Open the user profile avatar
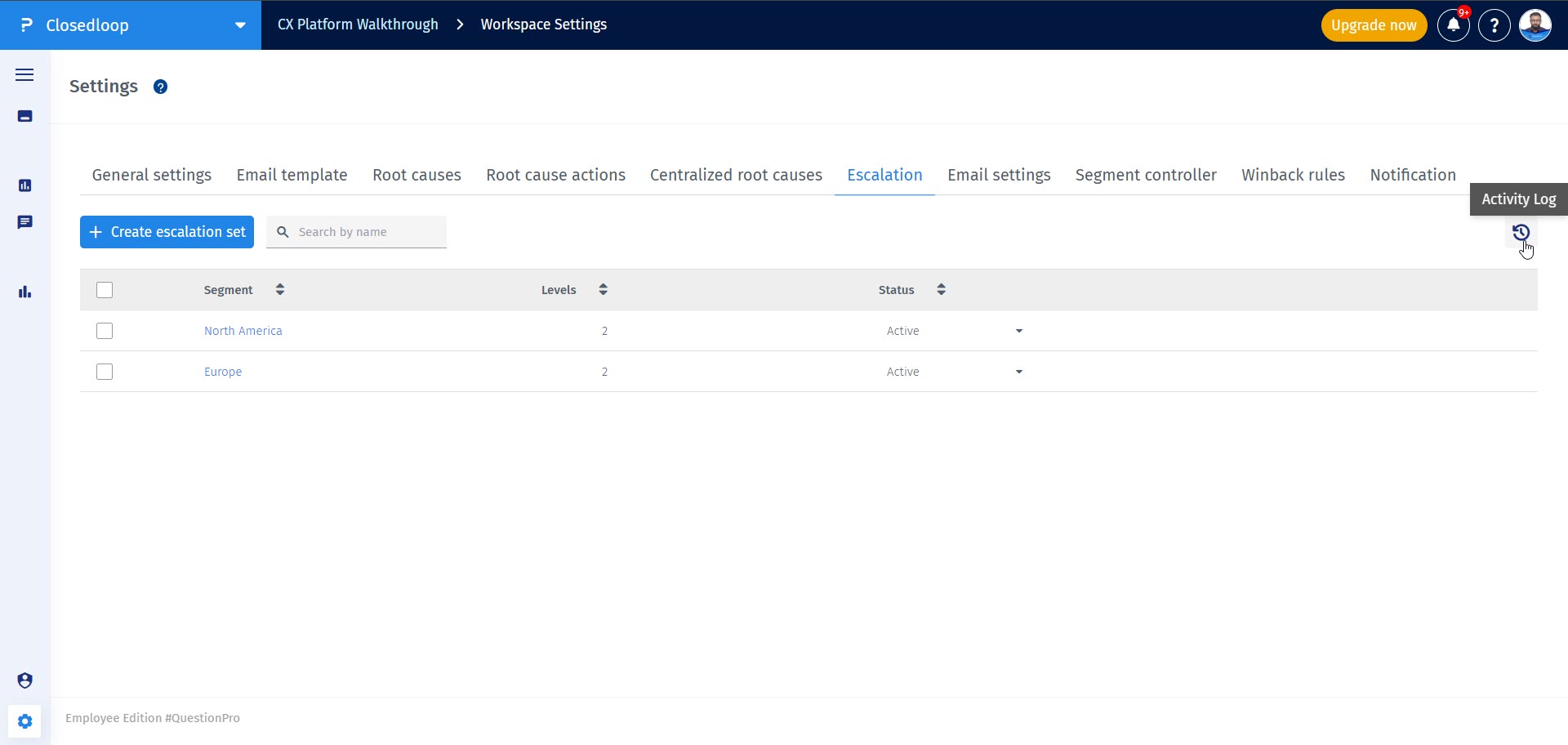 (1535, 25)
